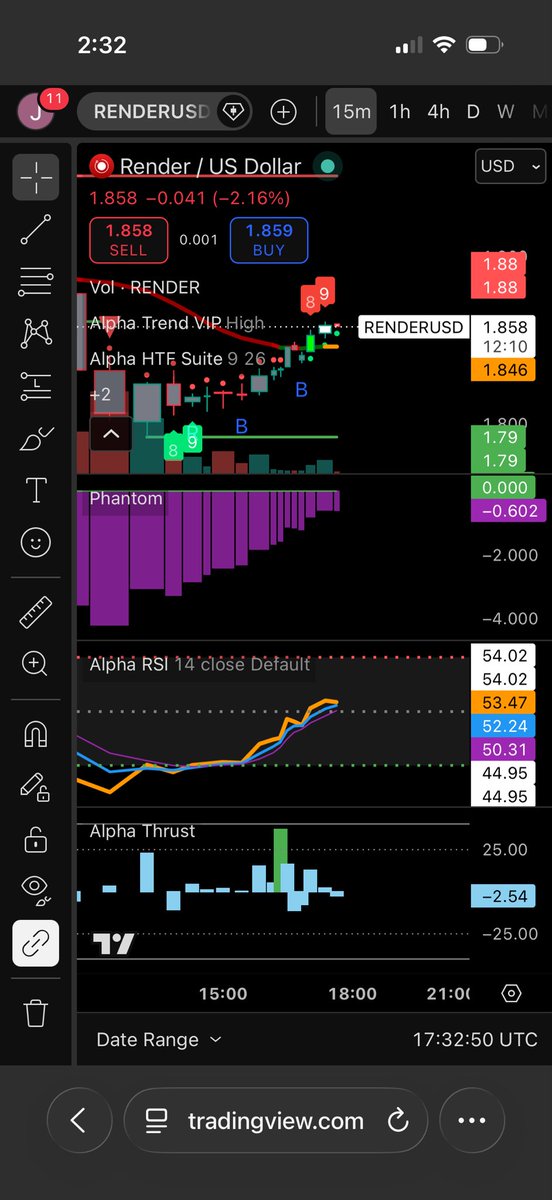
Task: Click the TradingView logo
Action: coord(113,943)
